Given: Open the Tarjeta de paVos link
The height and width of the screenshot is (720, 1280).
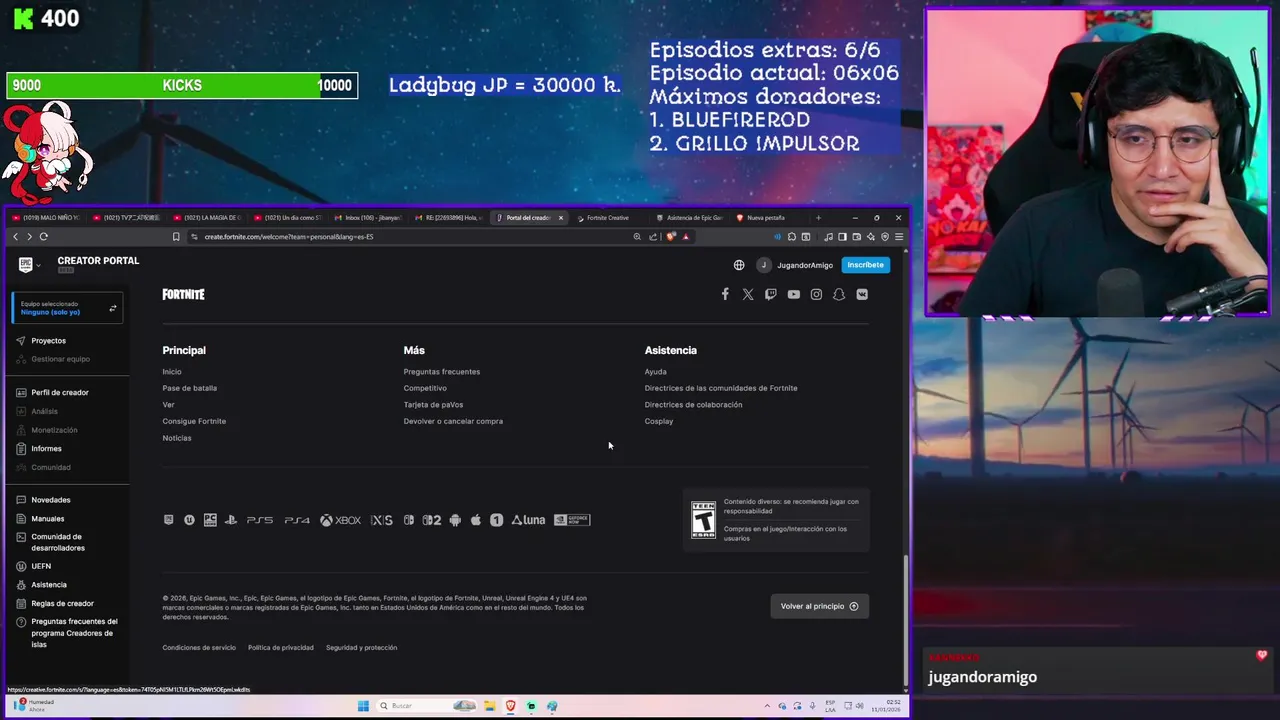Looking at the screenshot, I should pyautogui.click(x=433, y=405).
